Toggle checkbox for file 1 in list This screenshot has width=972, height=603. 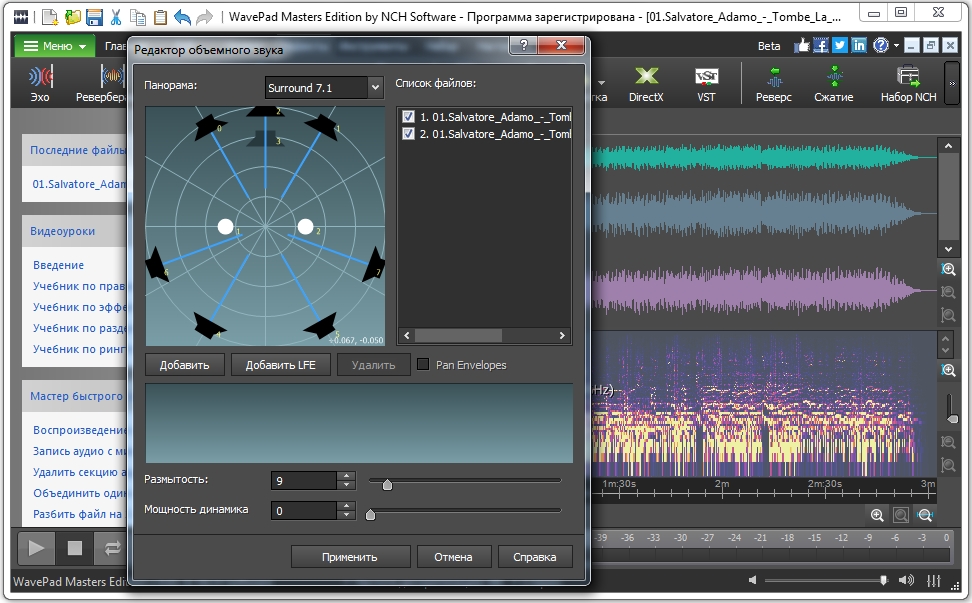click(408, 117)
